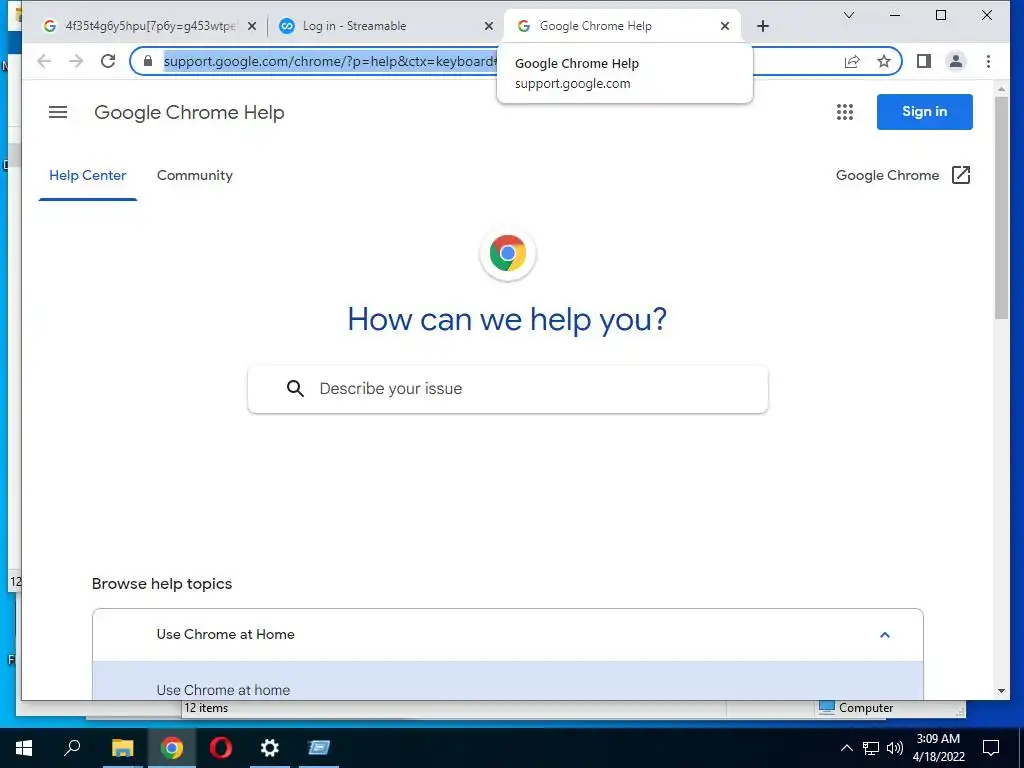Open the Community tab

[x=195, y=176]
